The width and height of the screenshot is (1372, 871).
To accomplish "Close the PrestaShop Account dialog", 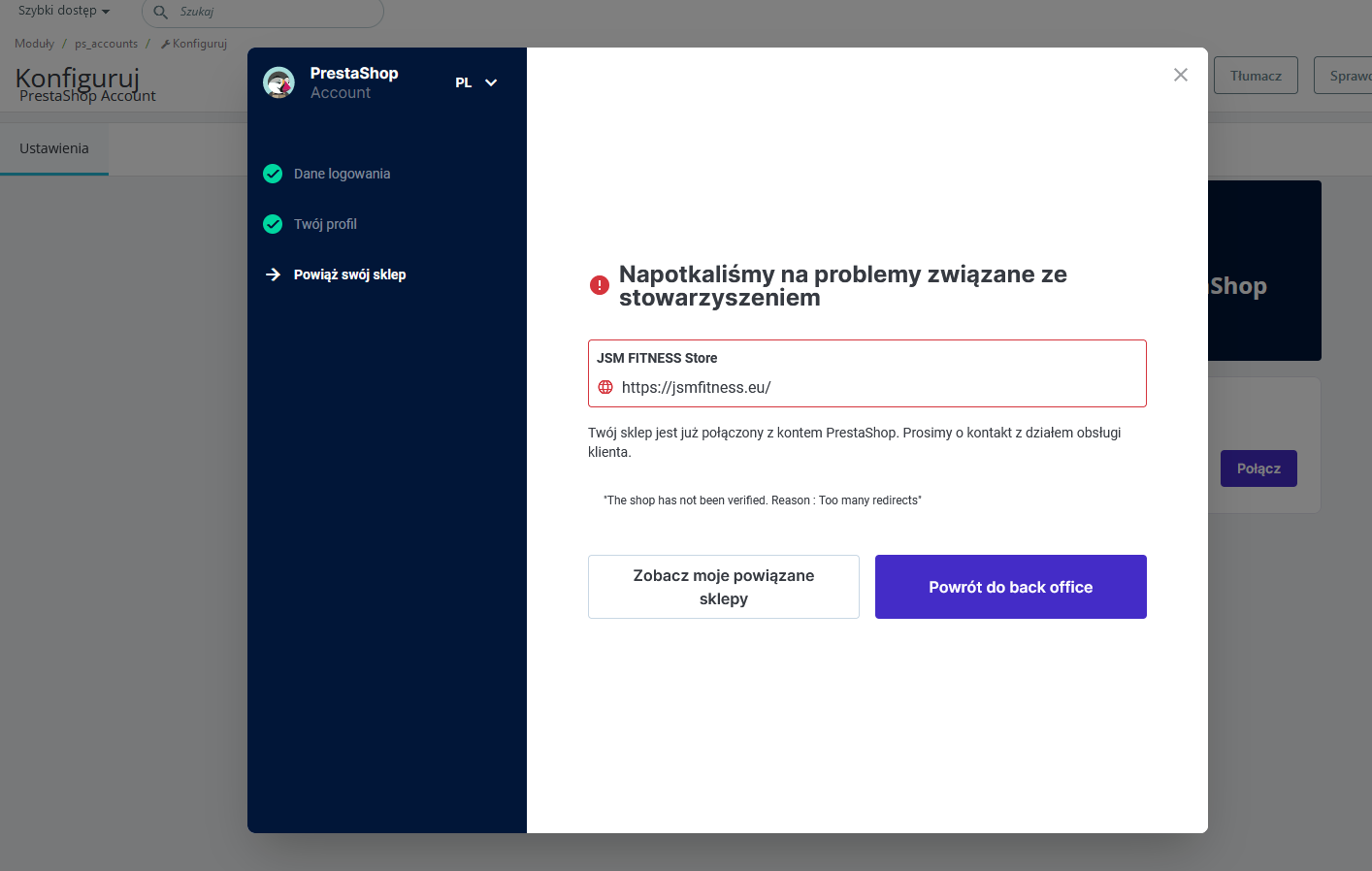I will pos(1180,75).
